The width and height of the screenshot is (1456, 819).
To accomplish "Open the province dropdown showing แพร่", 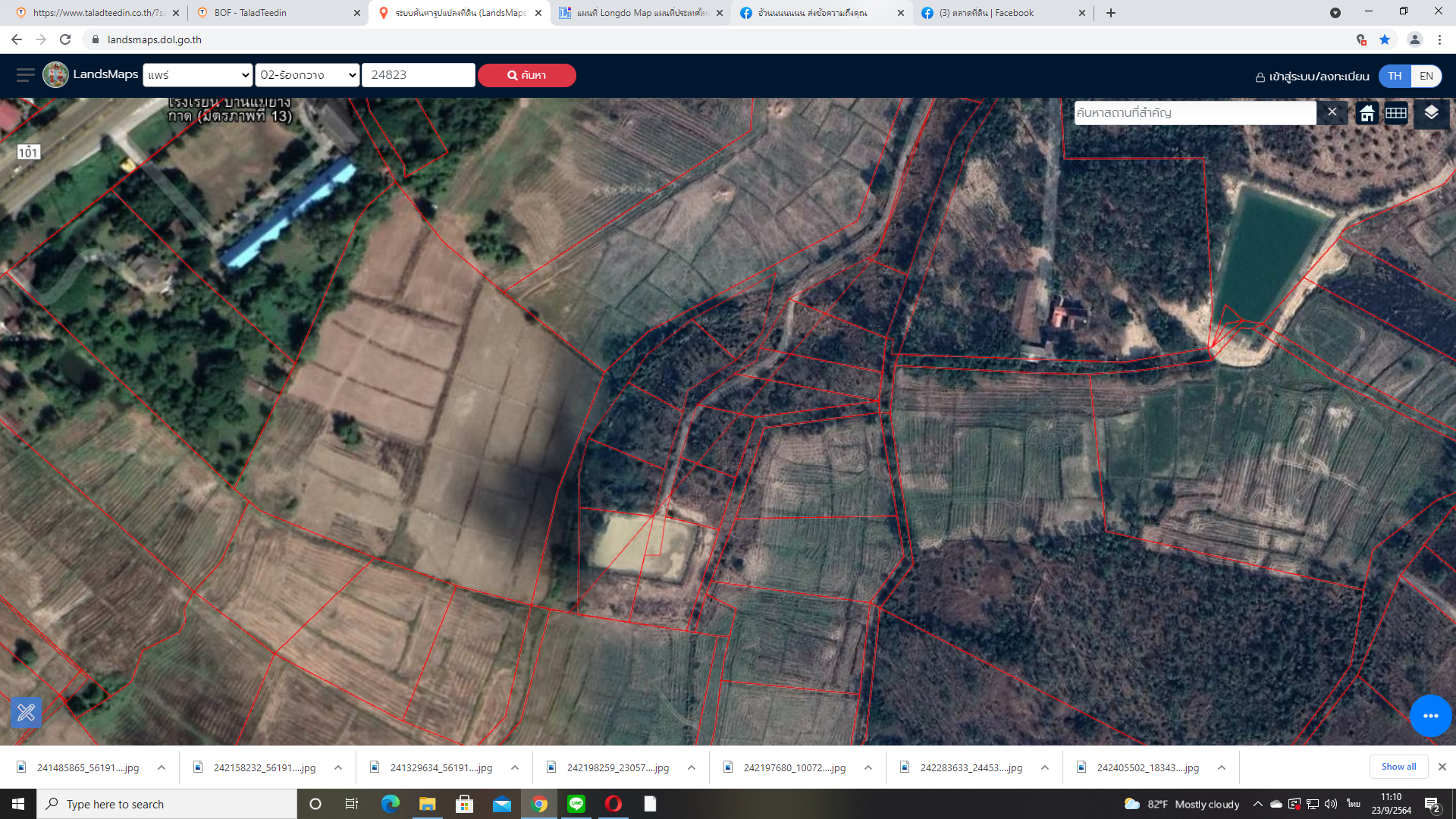I will tap(198, 75).
